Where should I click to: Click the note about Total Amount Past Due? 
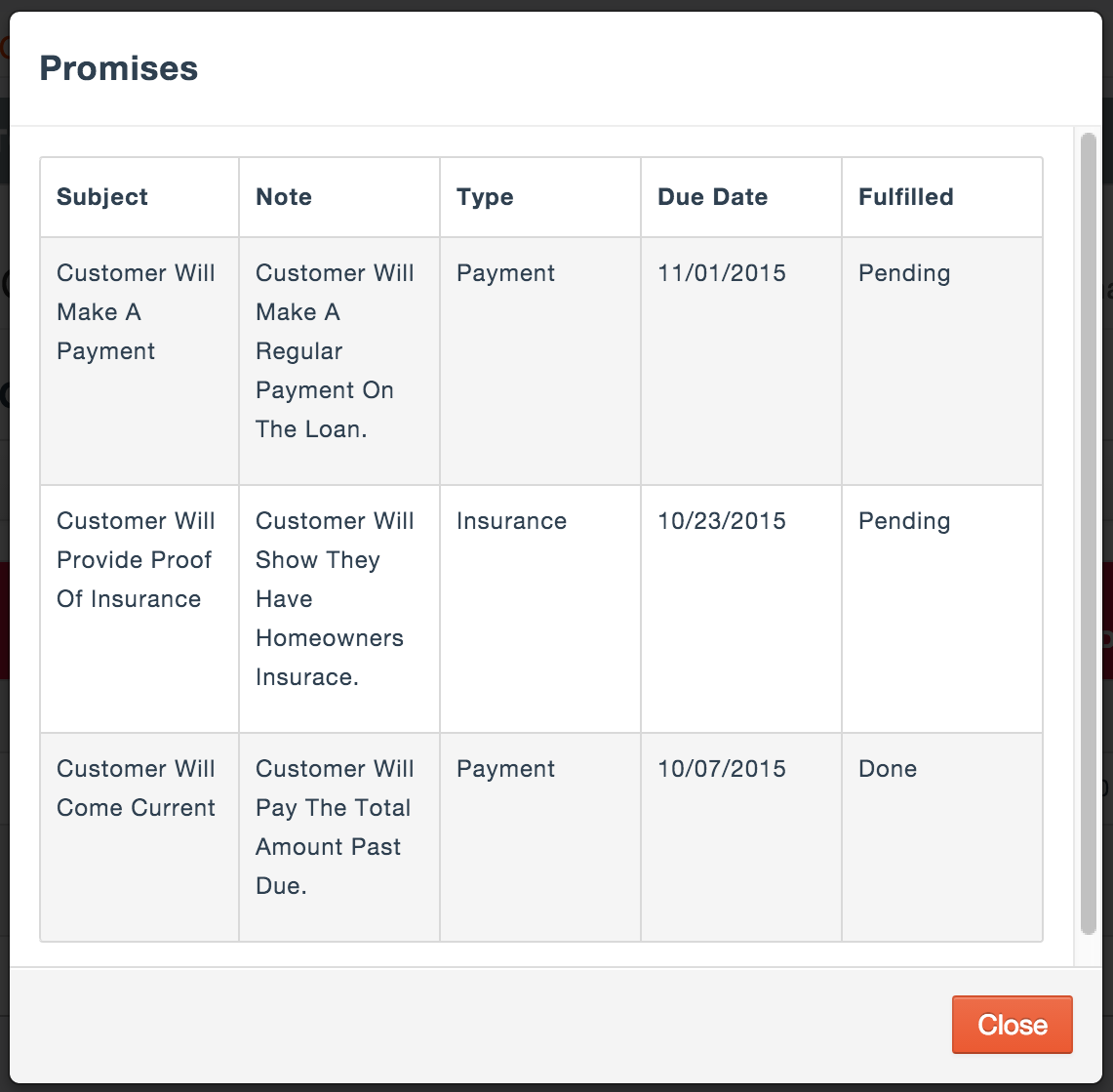[x=335, y=828]
